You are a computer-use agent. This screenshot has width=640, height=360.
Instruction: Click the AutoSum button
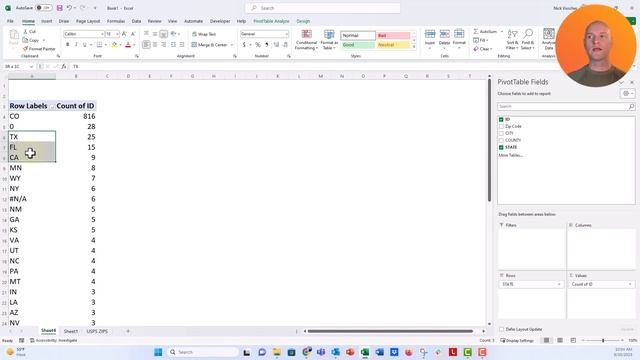(x=485, y=31)
